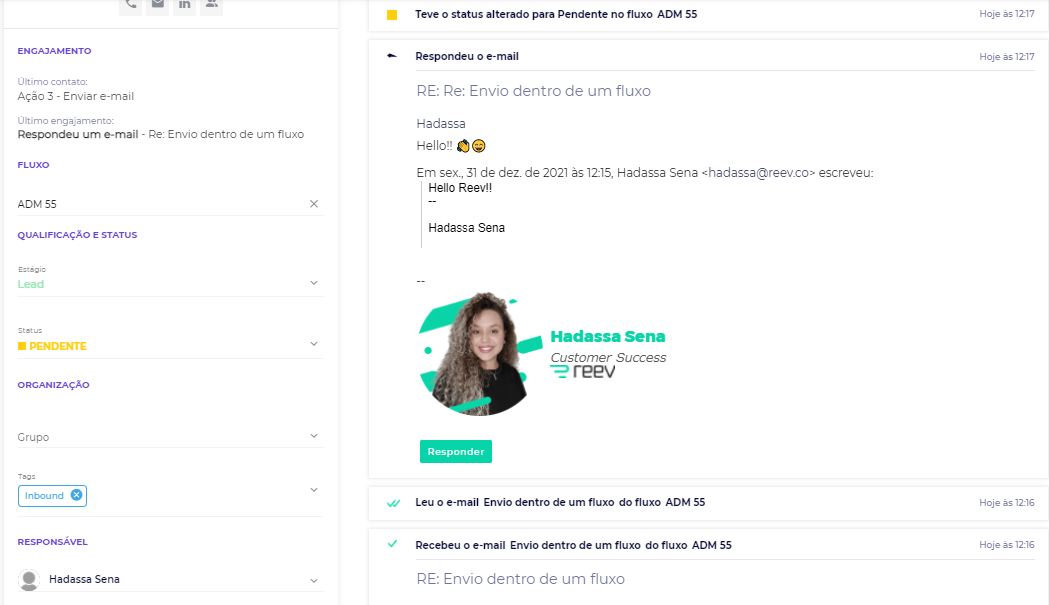Click the ADM 55 fluxo field
Viewport: 1049px width, 605px height.
pyautogui.click(x=160, y=204)
